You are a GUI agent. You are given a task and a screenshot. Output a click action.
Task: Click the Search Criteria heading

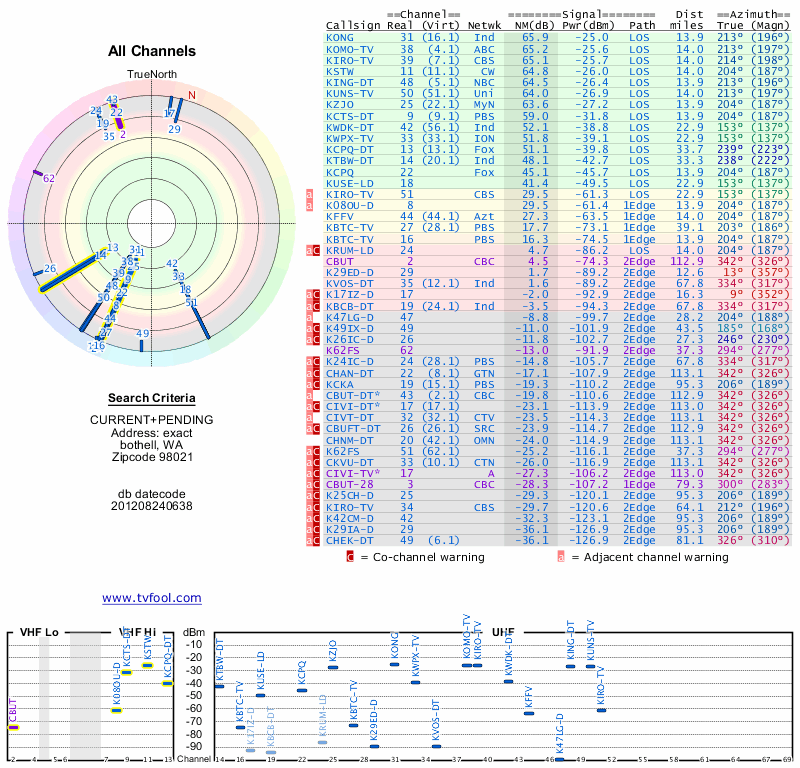click(152, 398)
